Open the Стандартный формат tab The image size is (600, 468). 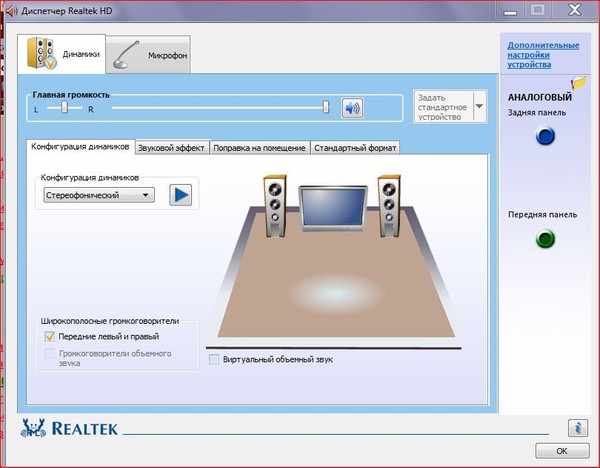pyautogui.click(x=355, y=148)
